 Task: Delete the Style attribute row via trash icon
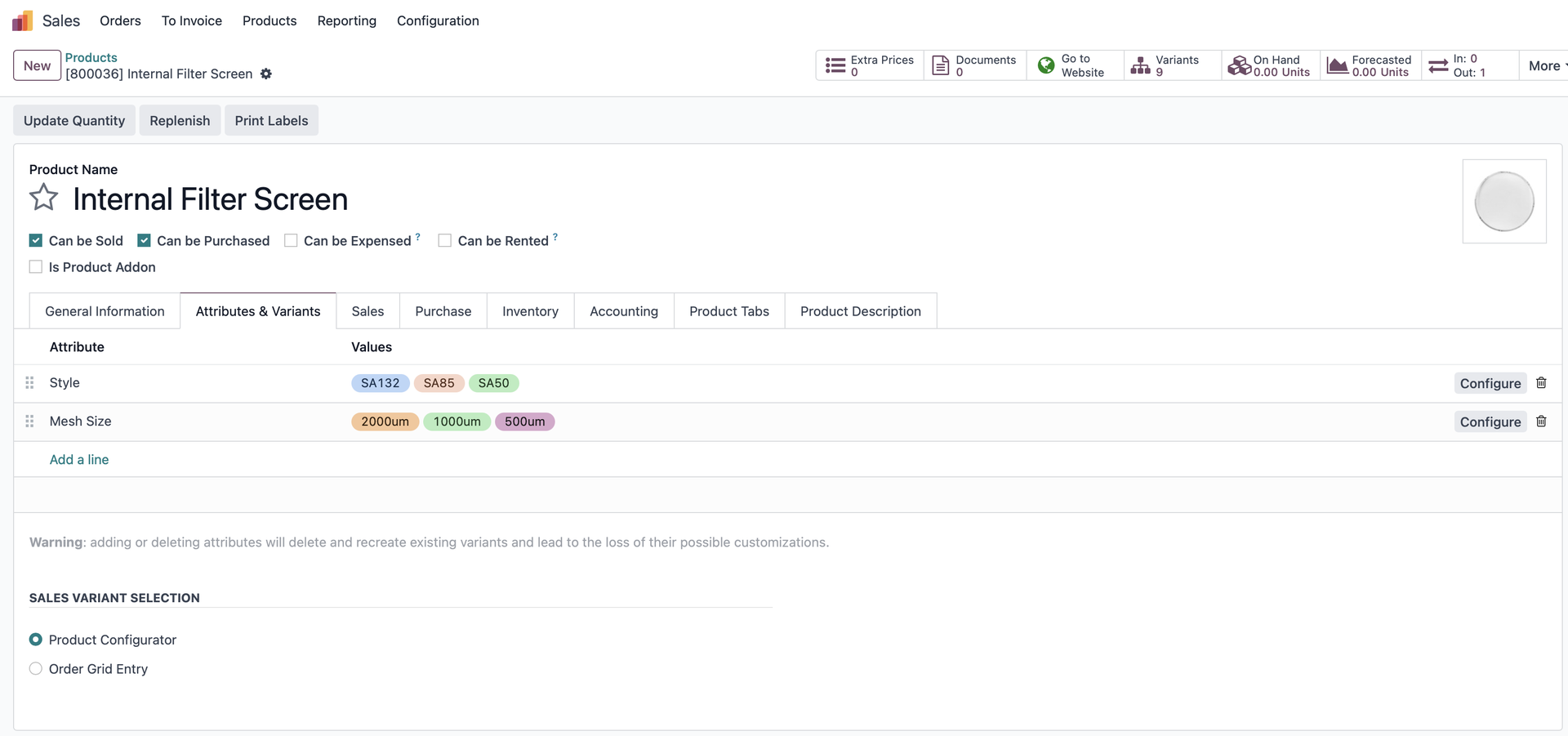pos(1541,383)
